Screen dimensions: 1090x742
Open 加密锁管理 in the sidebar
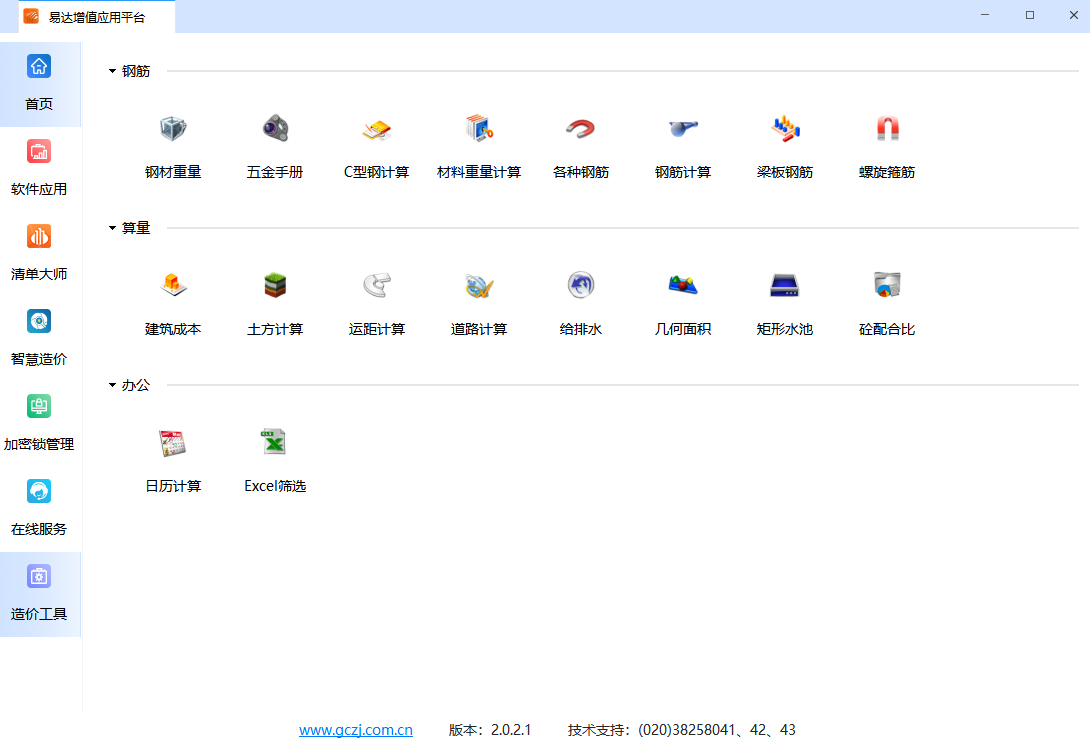pos(40,424)
